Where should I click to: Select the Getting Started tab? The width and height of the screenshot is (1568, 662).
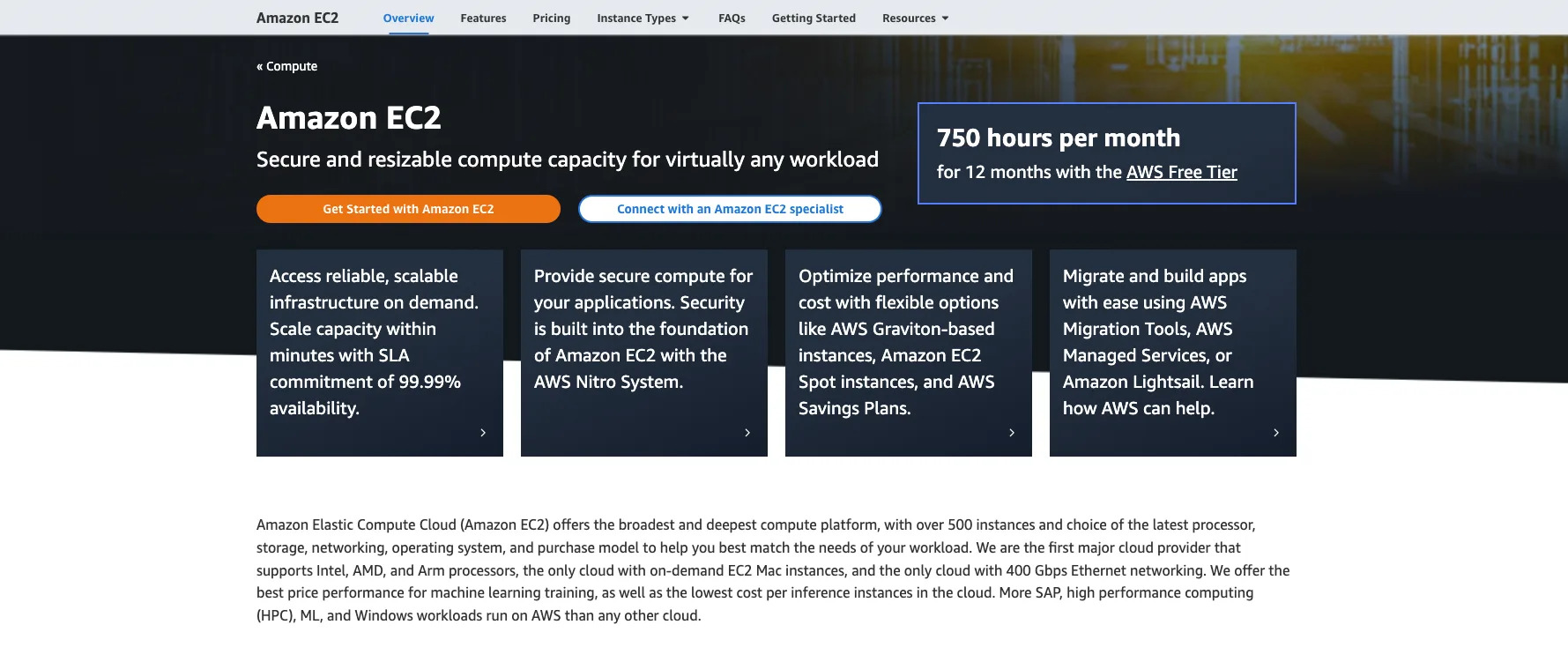click(814, 18)
